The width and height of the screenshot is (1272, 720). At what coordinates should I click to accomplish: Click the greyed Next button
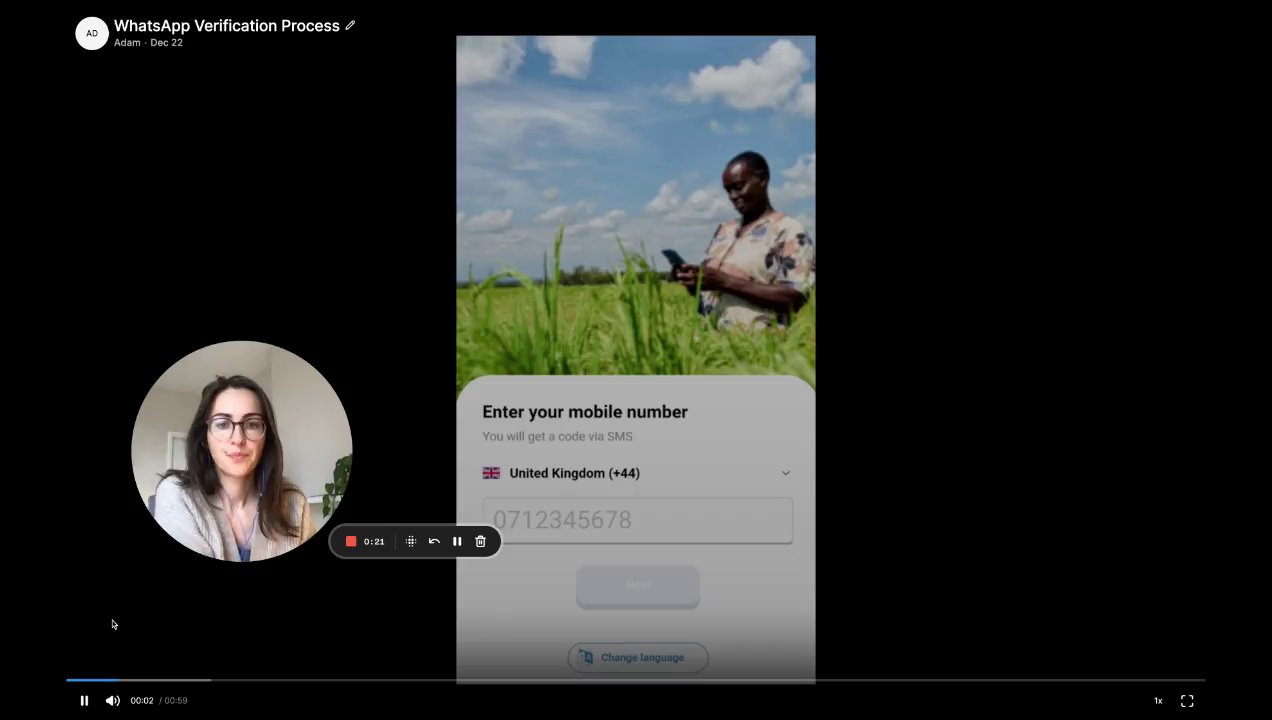pyautogui.click(x=638, y=586)
